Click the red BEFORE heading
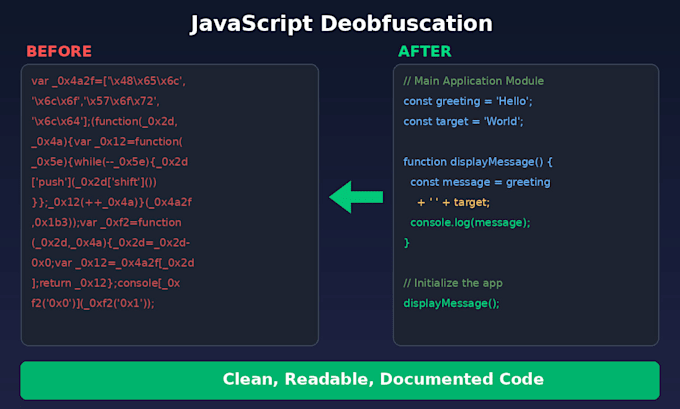This screenshot has height=409, width=680. coord(59,51)
